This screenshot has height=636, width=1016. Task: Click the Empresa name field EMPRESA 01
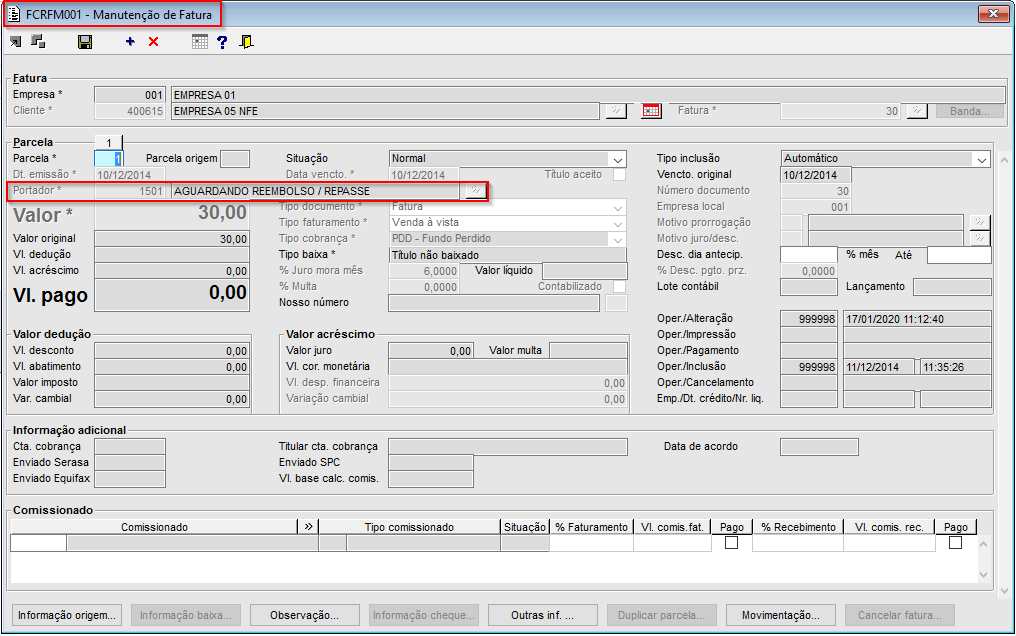click(588, 95)
